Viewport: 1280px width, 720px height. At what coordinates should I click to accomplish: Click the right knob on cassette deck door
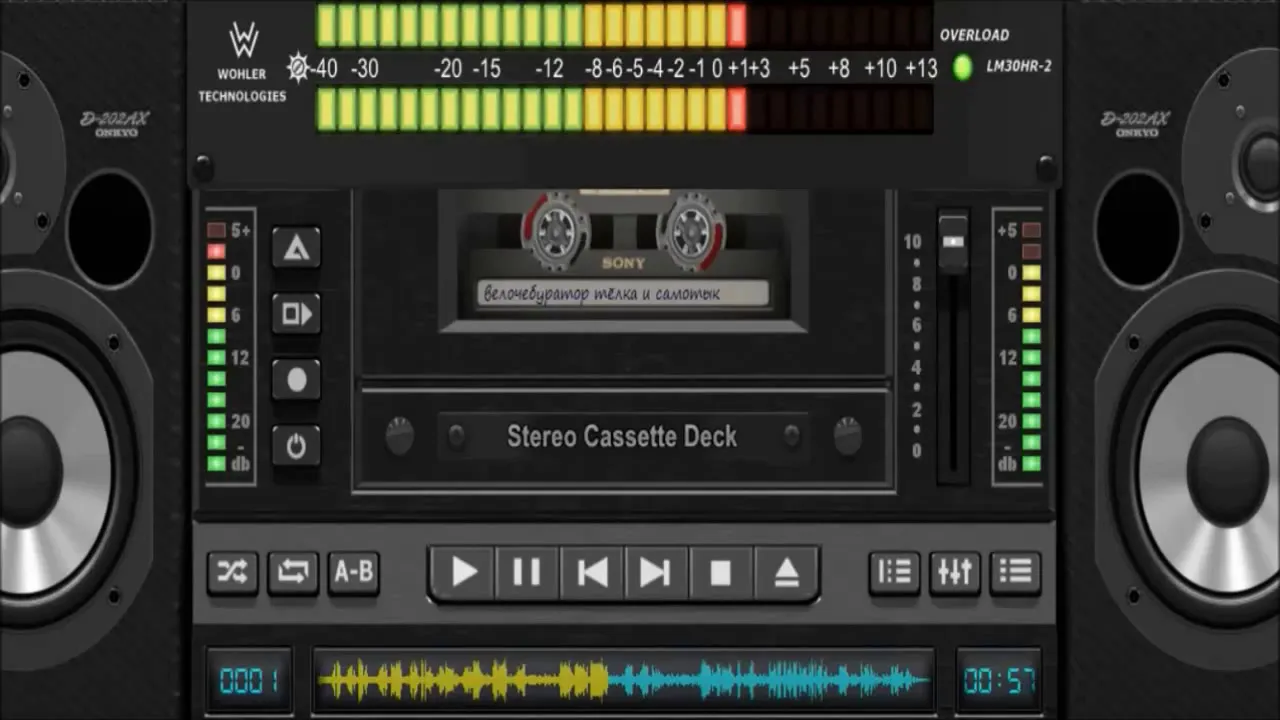848,436
